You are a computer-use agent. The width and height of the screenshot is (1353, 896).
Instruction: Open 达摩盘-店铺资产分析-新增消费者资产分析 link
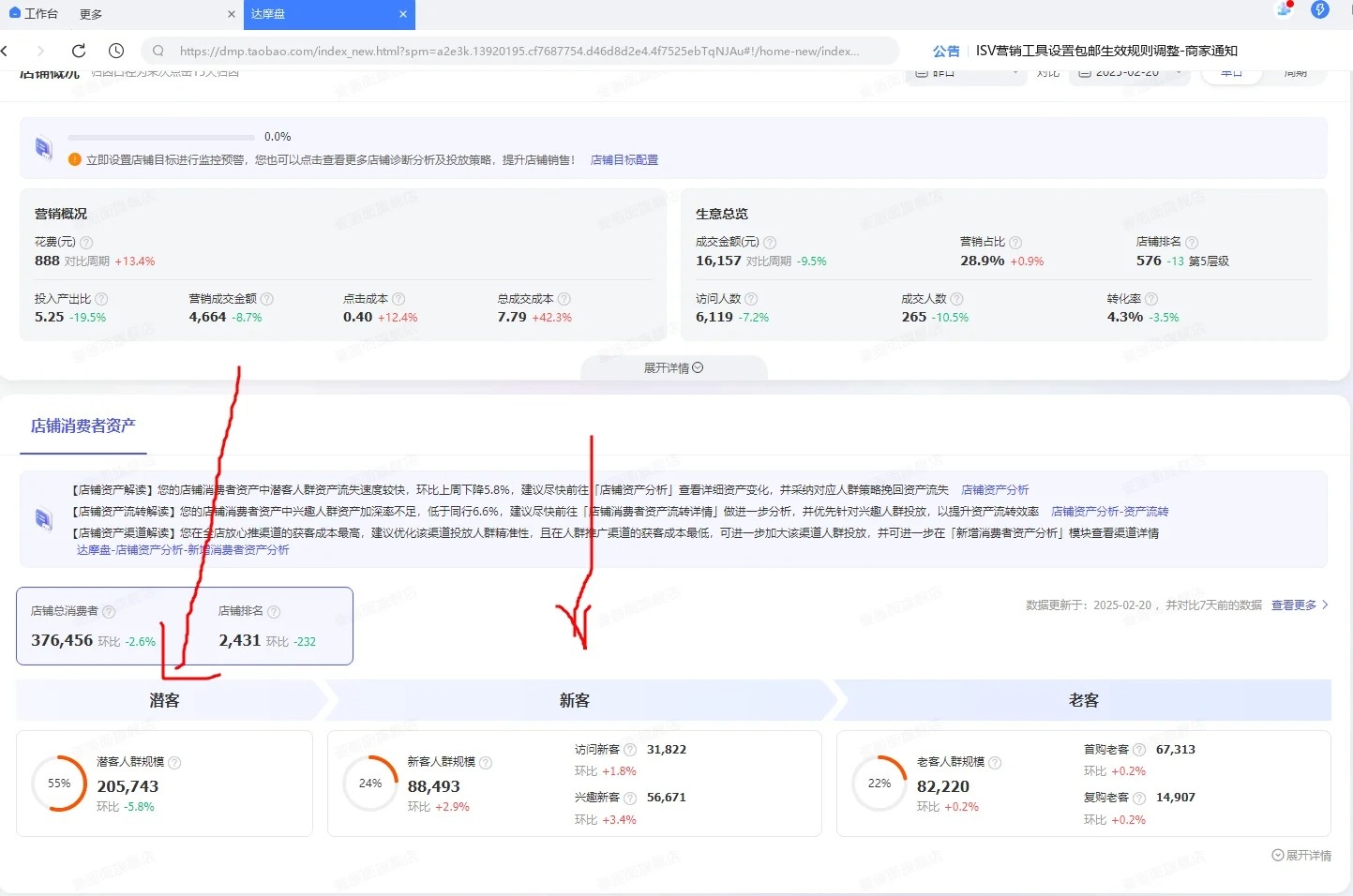click(183, 550)
